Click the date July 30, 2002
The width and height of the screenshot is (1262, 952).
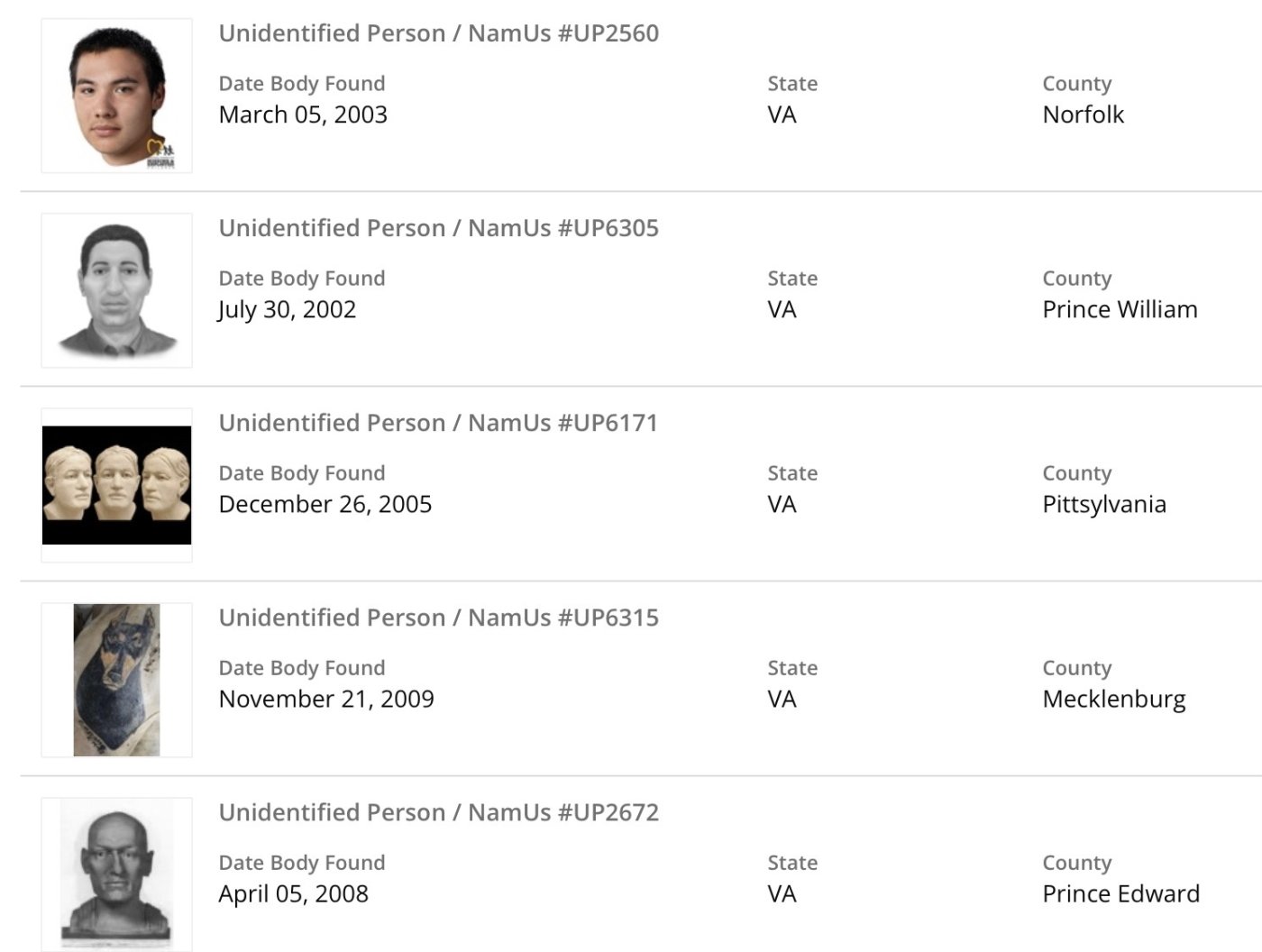(x=288, y=309)
